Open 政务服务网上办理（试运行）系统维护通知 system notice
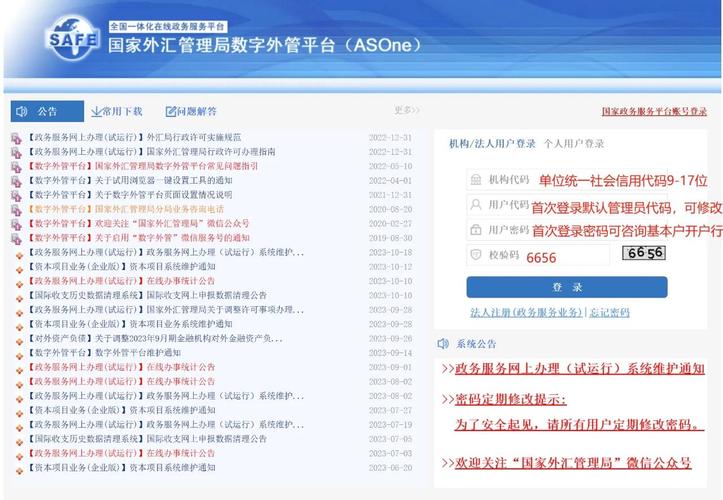The image size is (723, 500). pyautogui.click(x=580, y=369)
